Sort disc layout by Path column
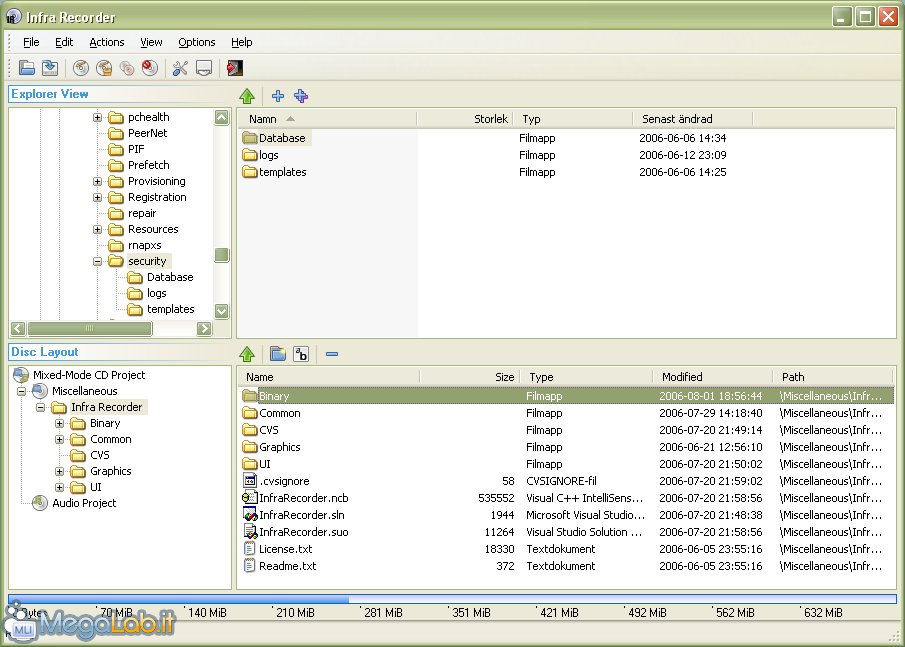905x647 pixels. pyautogui.click(x=834, y=377)
